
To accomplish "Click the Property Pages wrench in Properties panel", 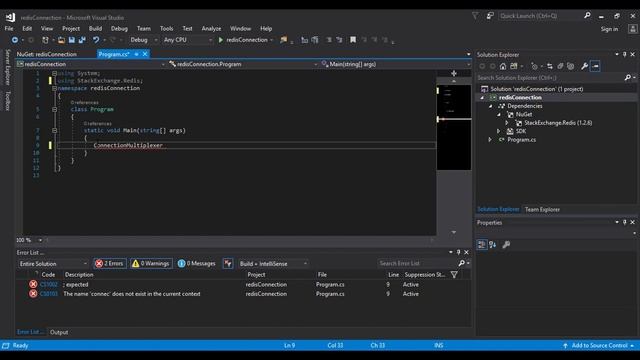I will tap(506, 244).
